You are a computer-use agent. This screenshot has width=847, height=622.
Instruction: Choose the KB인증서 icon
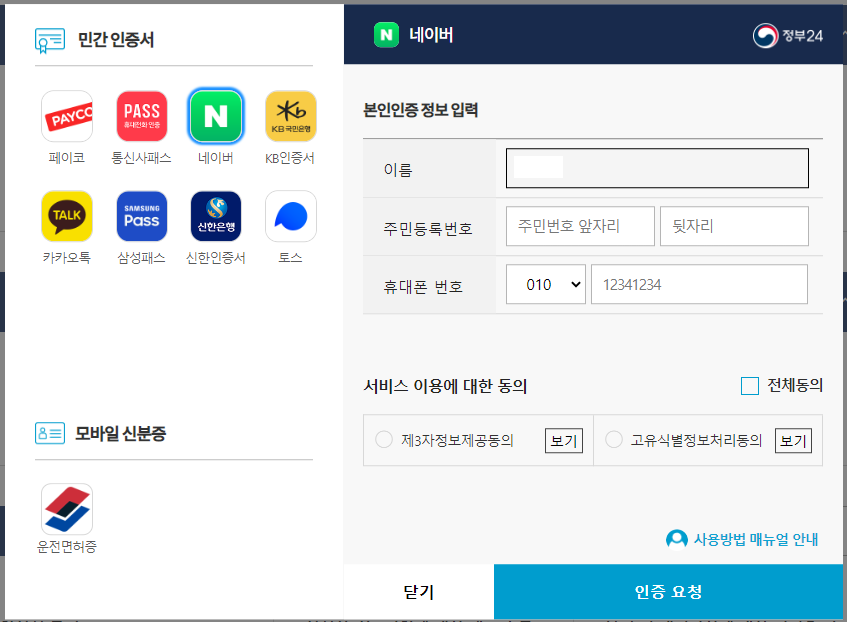click(291, 116)
